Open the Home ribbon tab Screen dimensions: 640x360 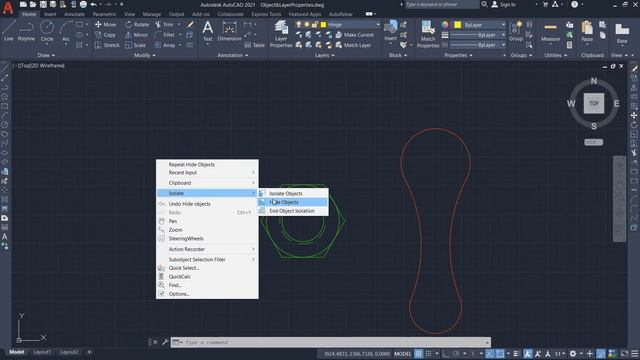(29, 14)
